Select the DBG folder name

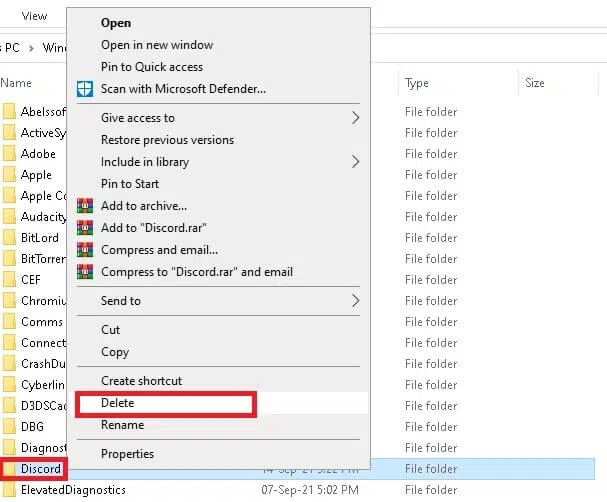point(32,427)
